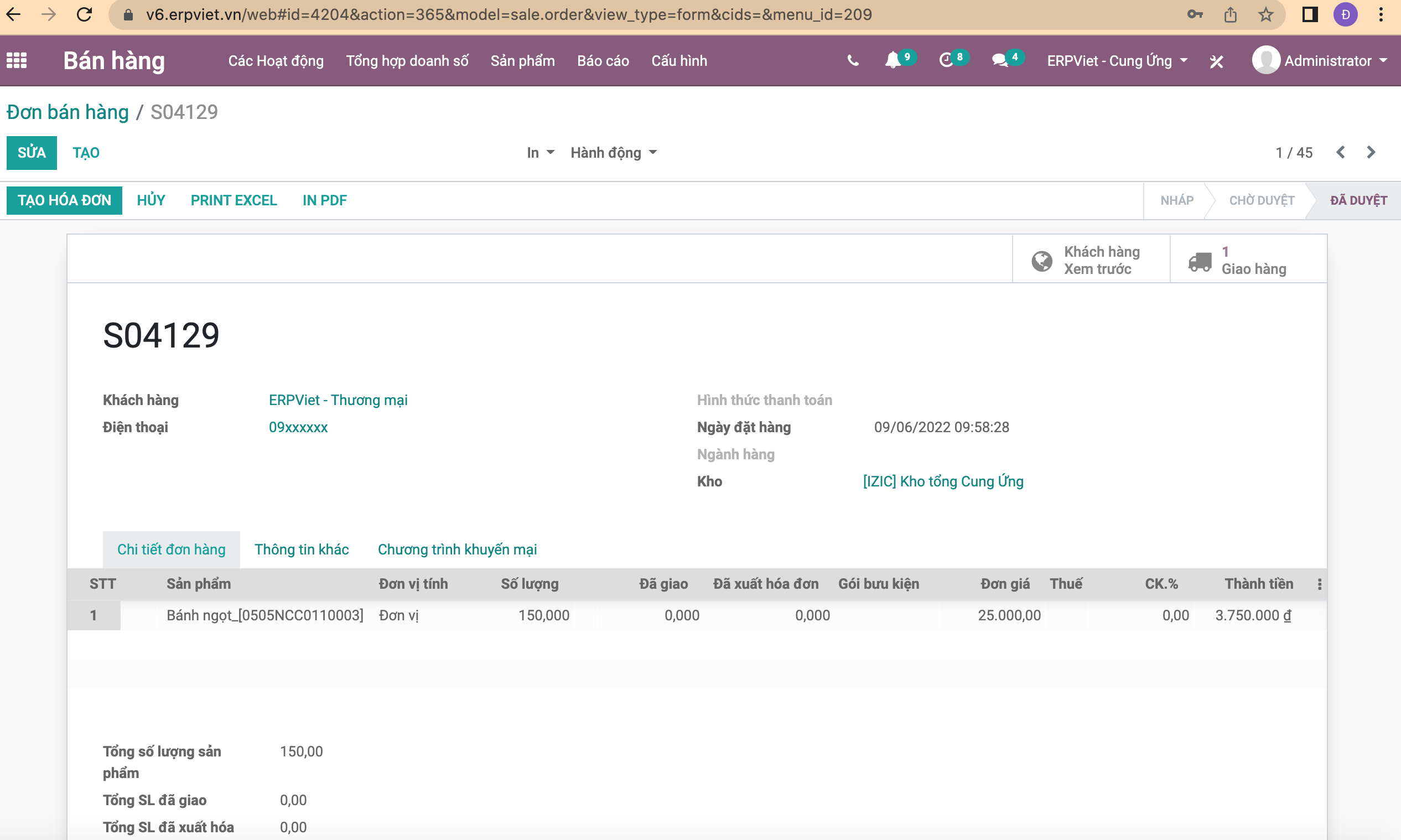This screenshot has width=1401, height=840.
Task: Go to previous record arrow
Action: click(x=1341, y=152)
